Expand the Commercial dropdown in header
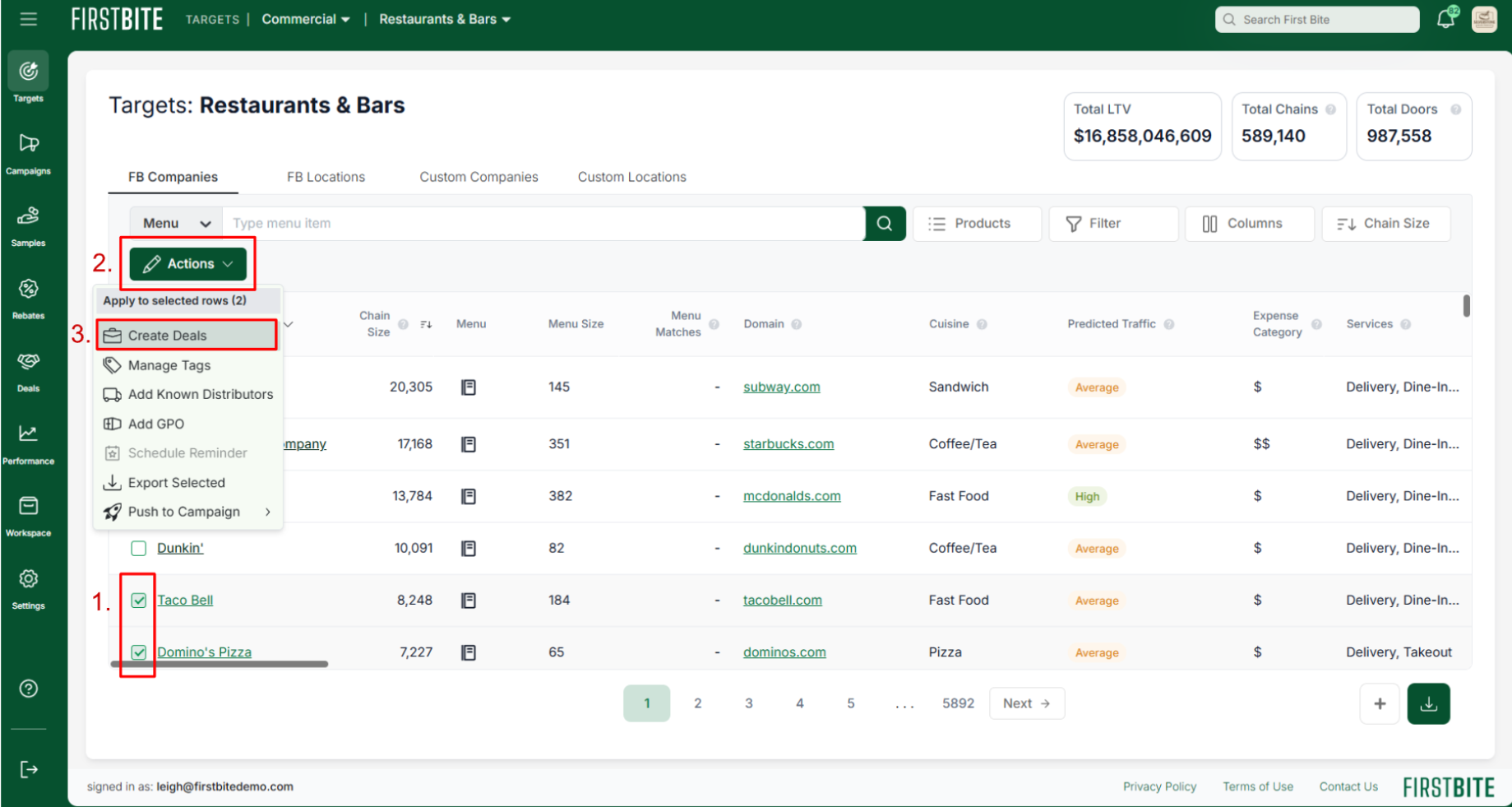 (306, 19)
